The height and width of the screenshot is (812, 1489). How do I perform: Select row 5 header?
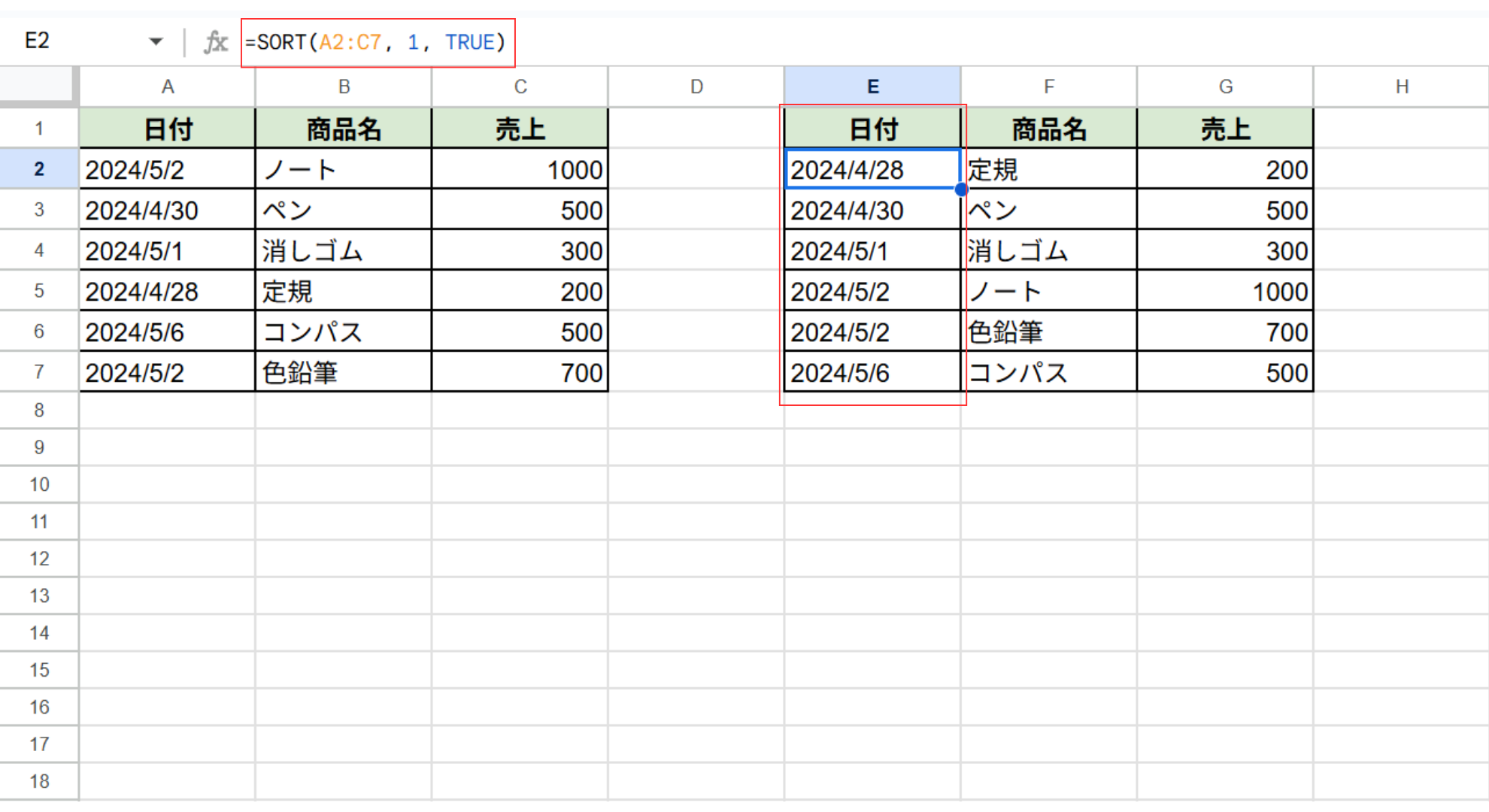coord(38,290)
